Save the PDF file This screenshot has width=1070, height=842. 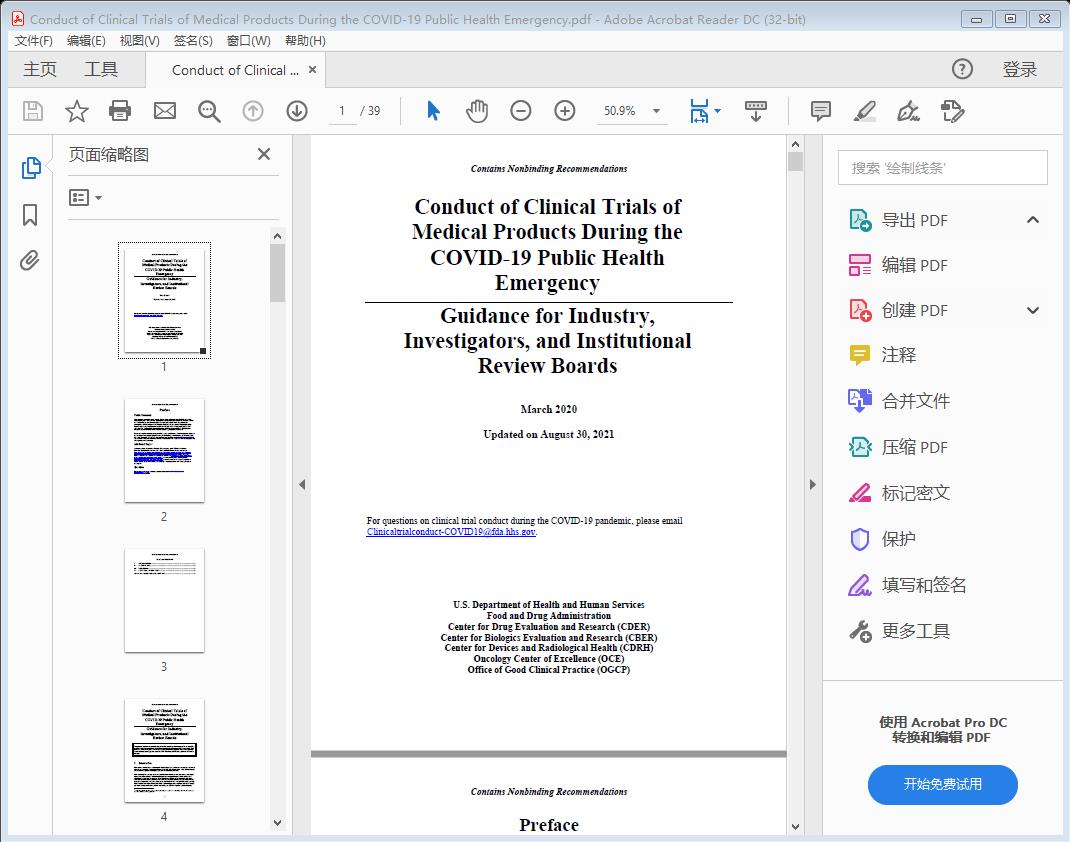coord(31,111)
